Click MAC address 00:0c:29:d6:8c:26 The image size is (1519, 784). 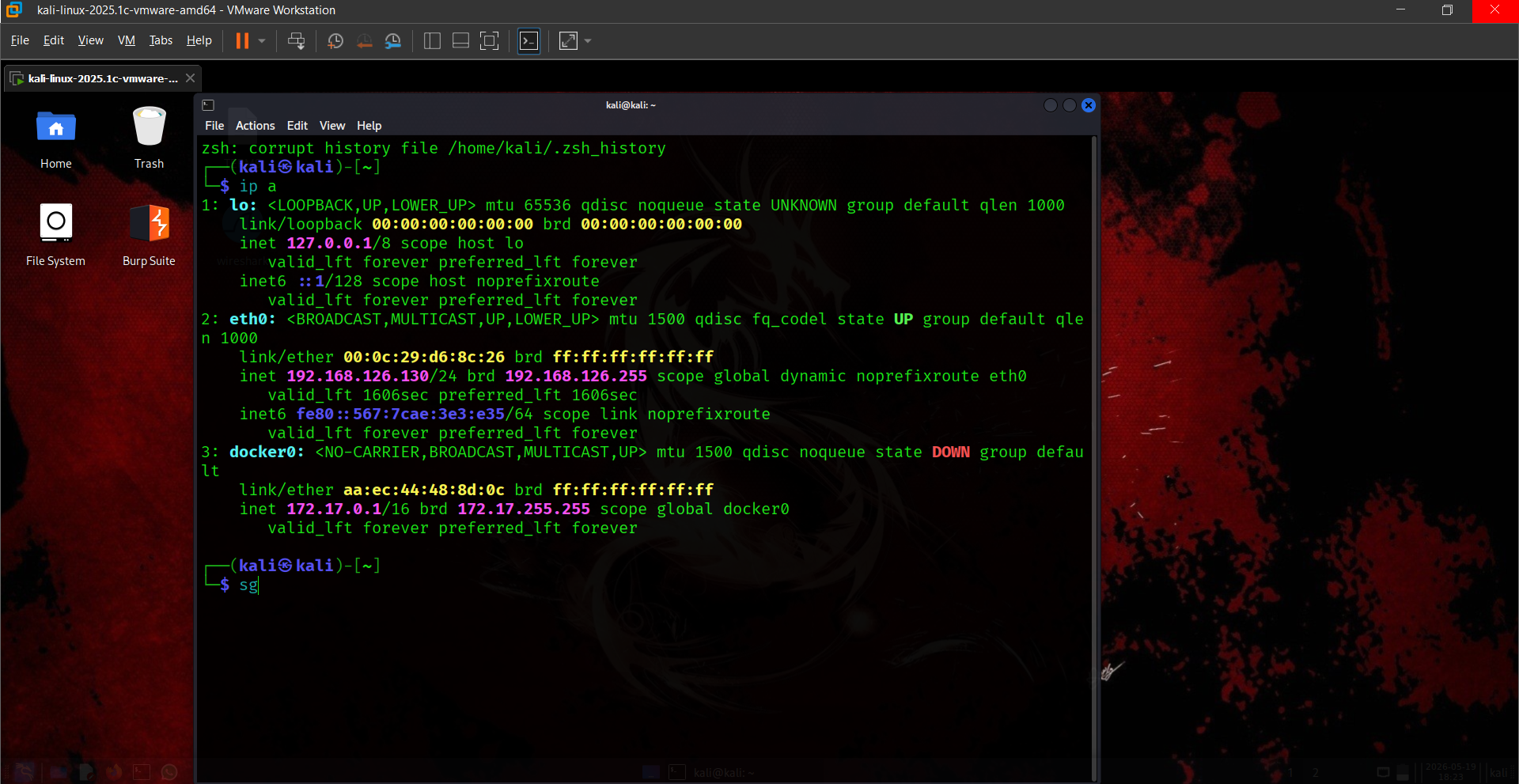424,357
